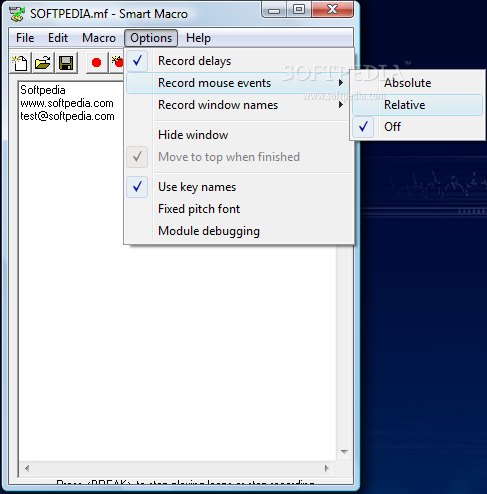Open the Help menu
The height and width of the screenshot is (494, 487).
(198, 38)
